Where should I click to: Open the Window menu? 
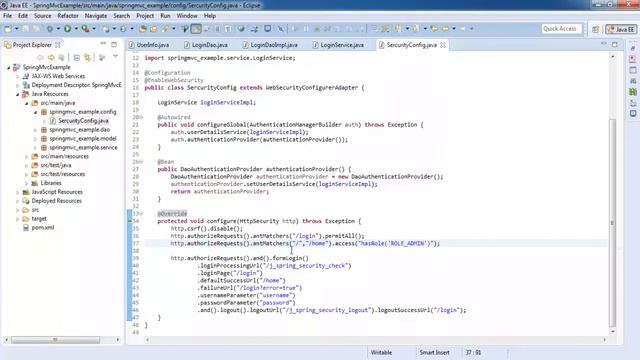click(x=187, y=16)
